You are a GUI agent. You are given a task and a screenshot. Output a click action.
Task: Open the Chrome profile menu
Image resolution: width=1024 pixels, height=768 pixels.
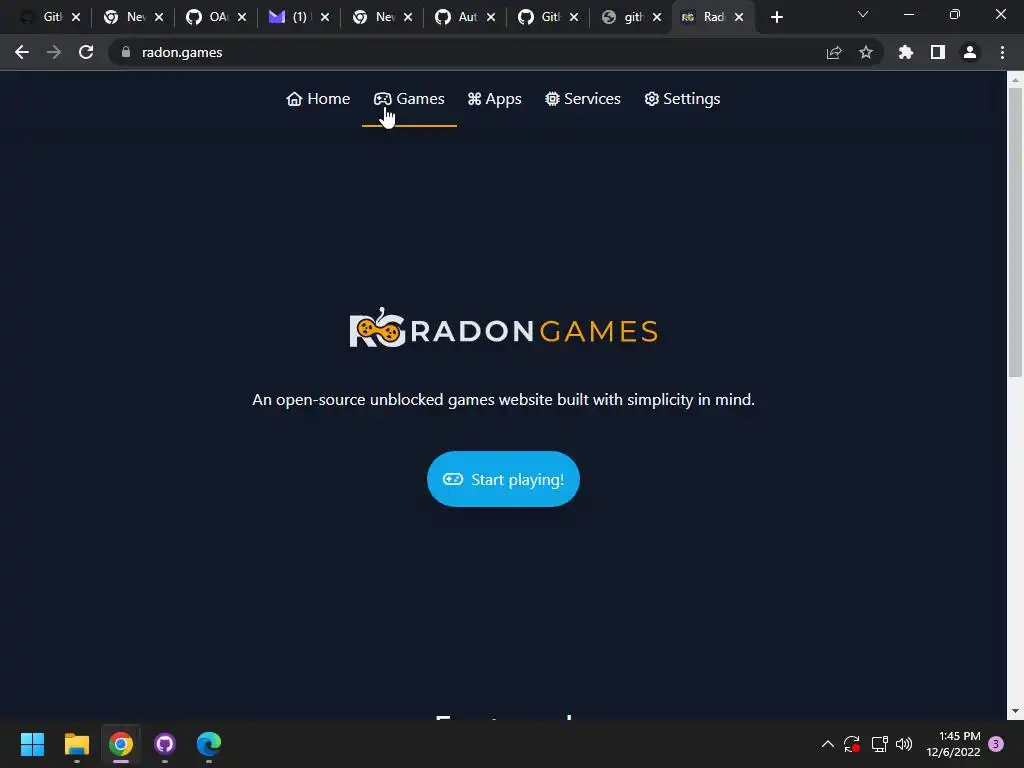970,52
